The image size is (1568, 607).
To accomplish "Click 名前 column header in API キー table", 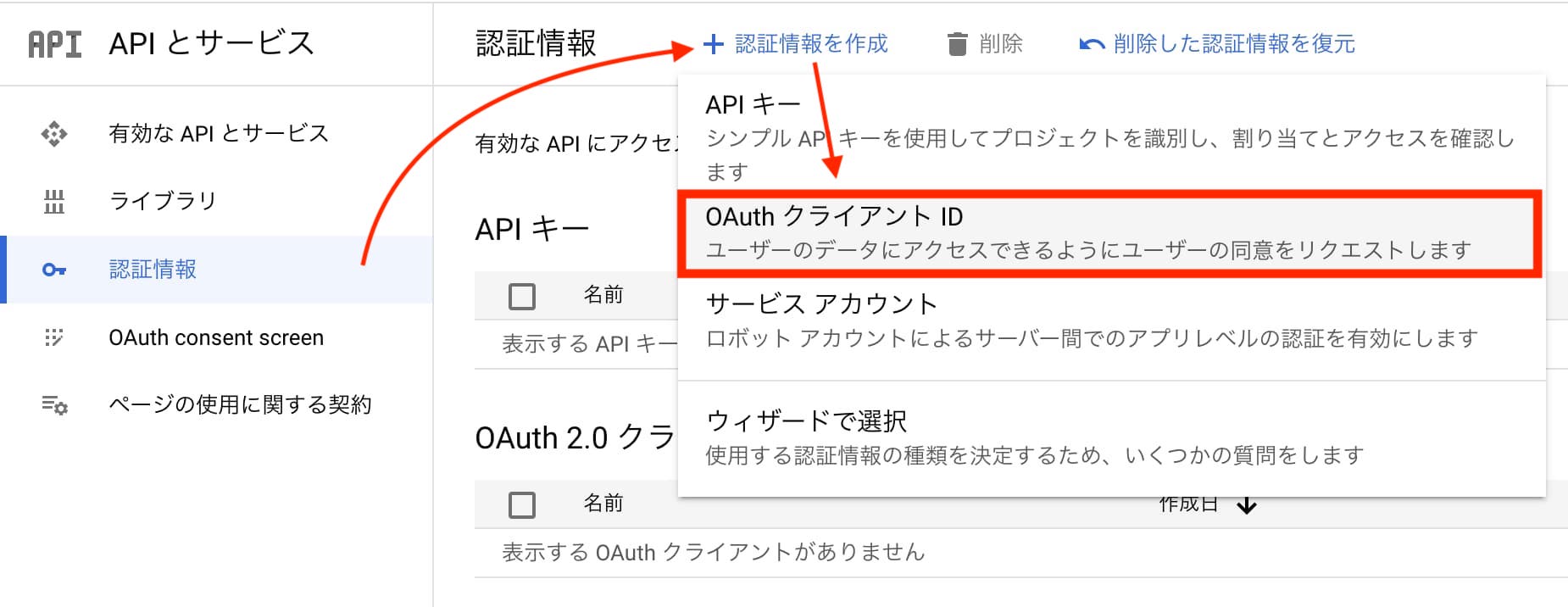I will click(x=603, y=295).
